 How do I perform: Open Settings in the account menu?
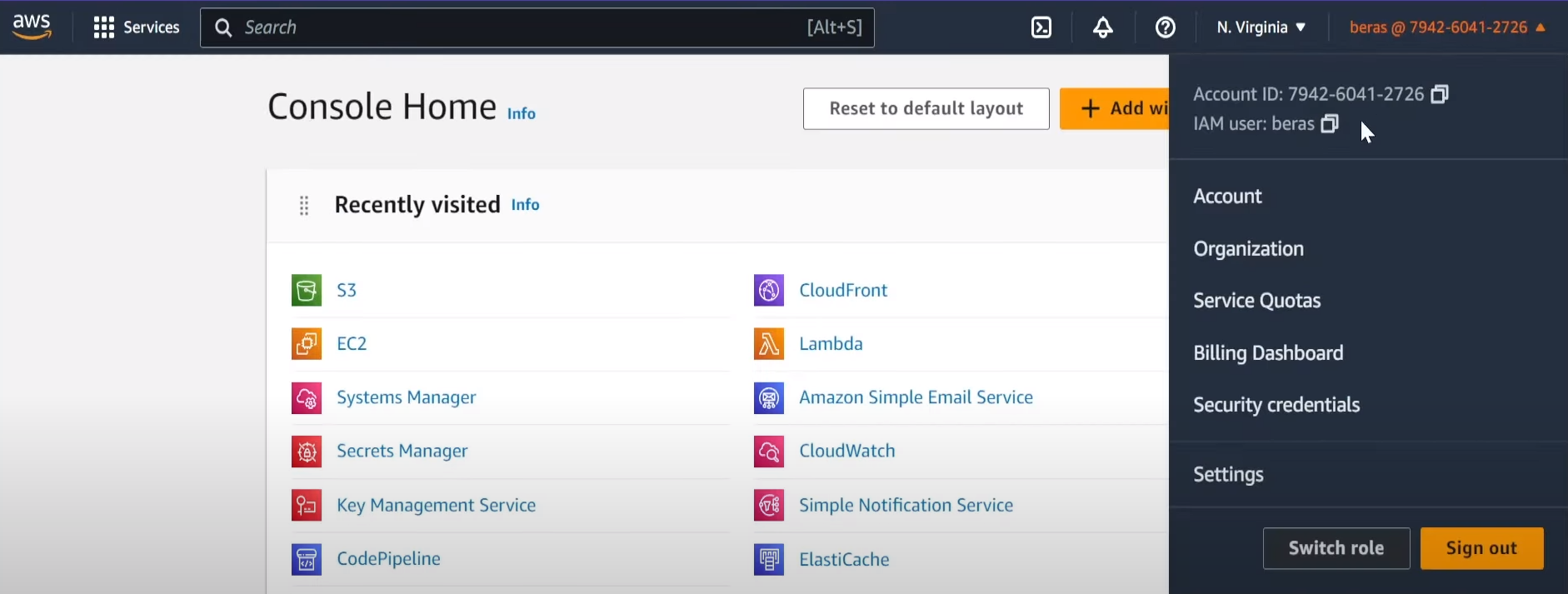pos(1228,475)
